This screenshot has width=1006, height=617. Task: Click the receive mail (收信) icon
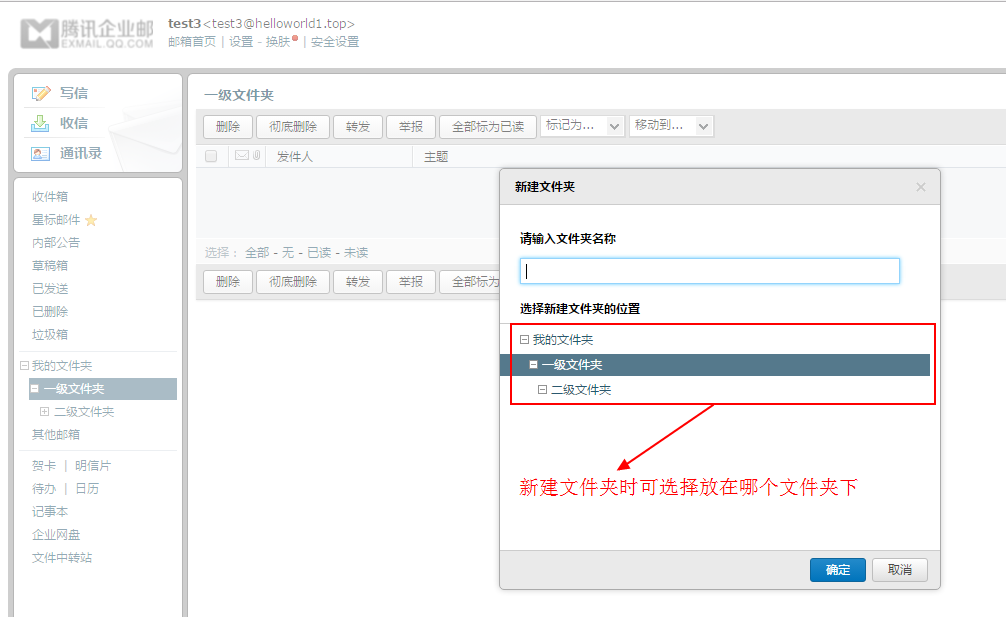[x=41, y=123]
